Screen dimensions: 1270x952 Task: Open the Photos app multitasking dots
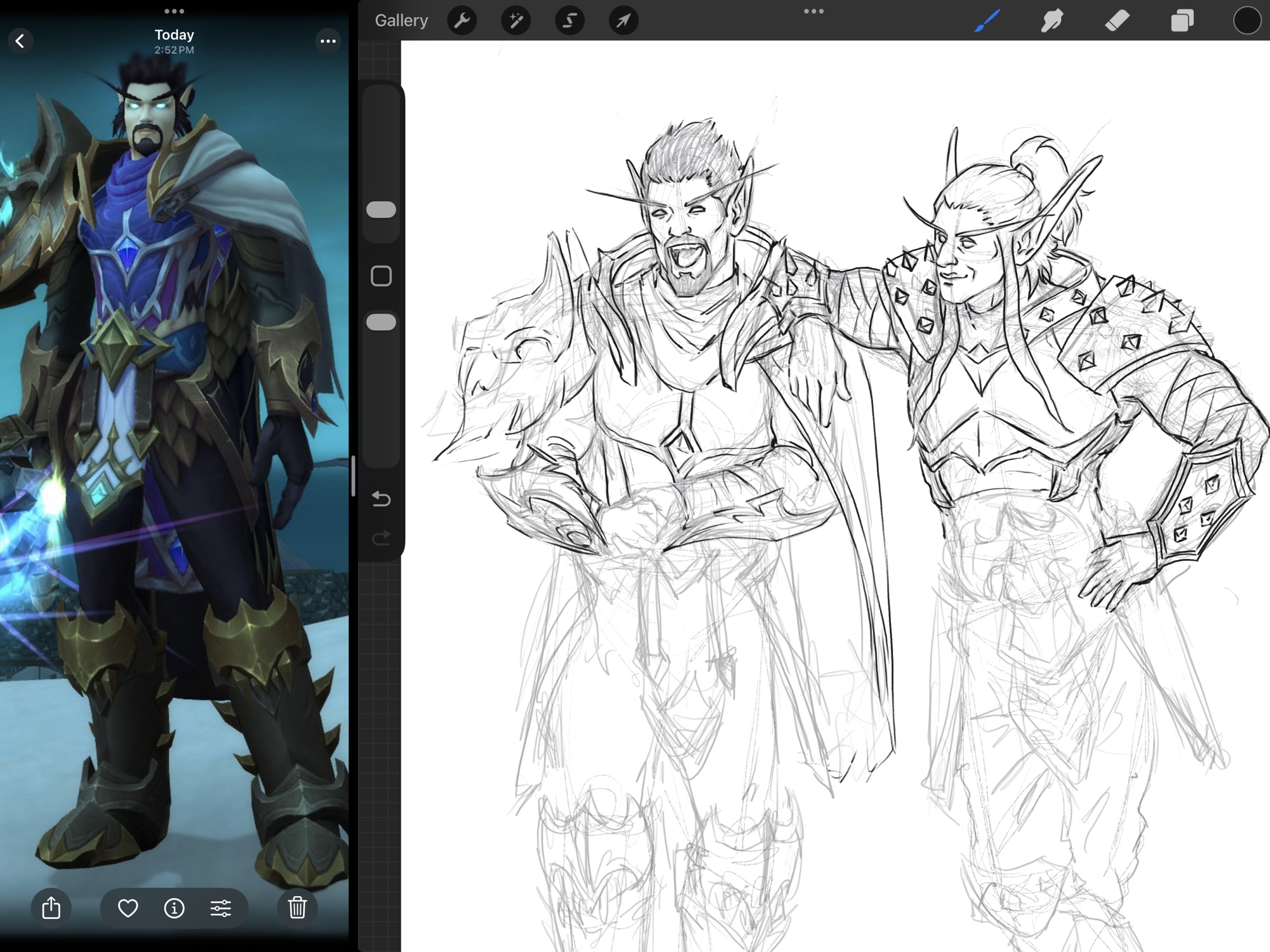point(174,11)
